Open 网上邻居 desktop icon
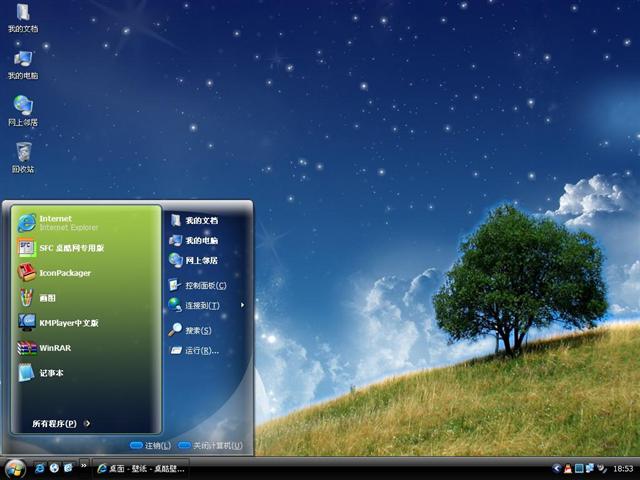Screen dimensions: 640x480 click(23, 110)
